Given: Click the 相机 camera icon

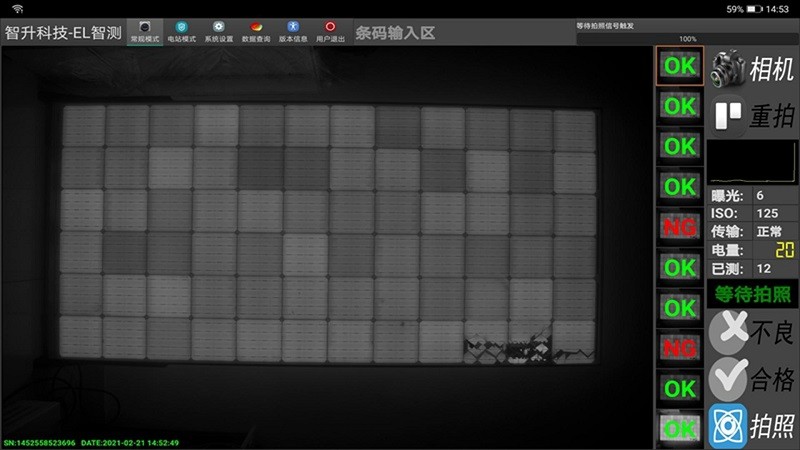Looking at the screenshot, I should (730, 69).
